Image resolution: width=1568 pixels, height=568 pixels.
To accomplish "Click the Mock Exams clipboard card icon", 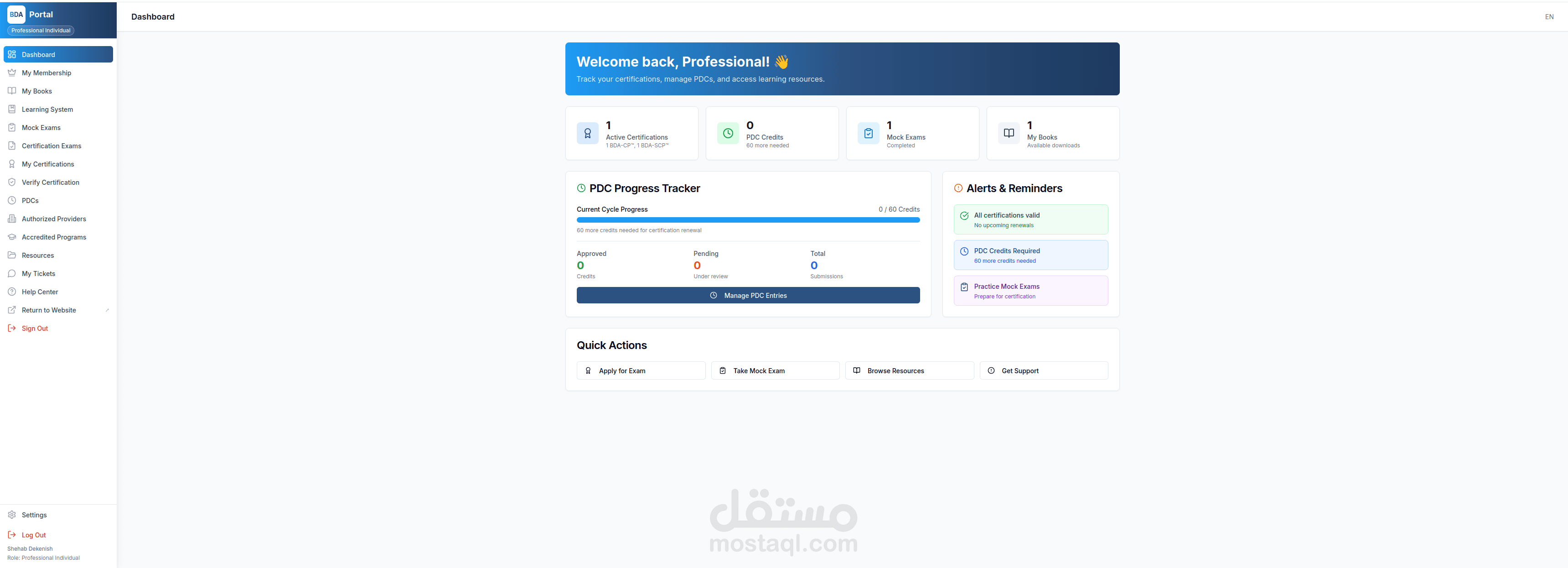I will (x=868, y=133).
